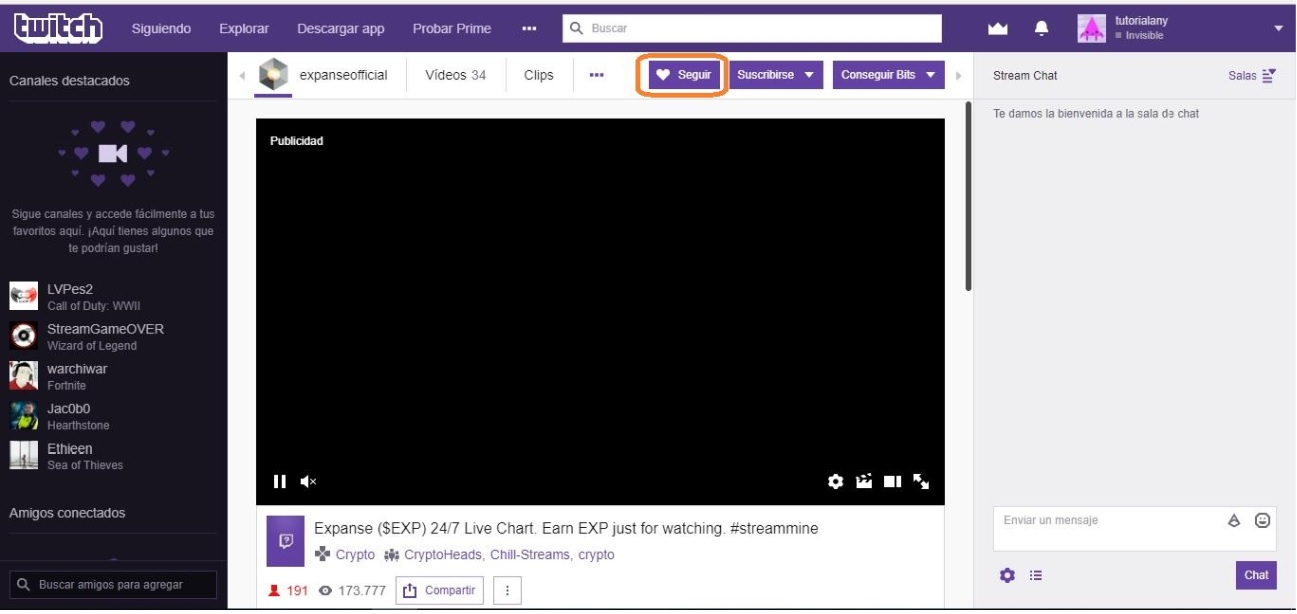Open the Suscribirse dropdown
This screenshot has width=1297, height=614.
(775, 75)
